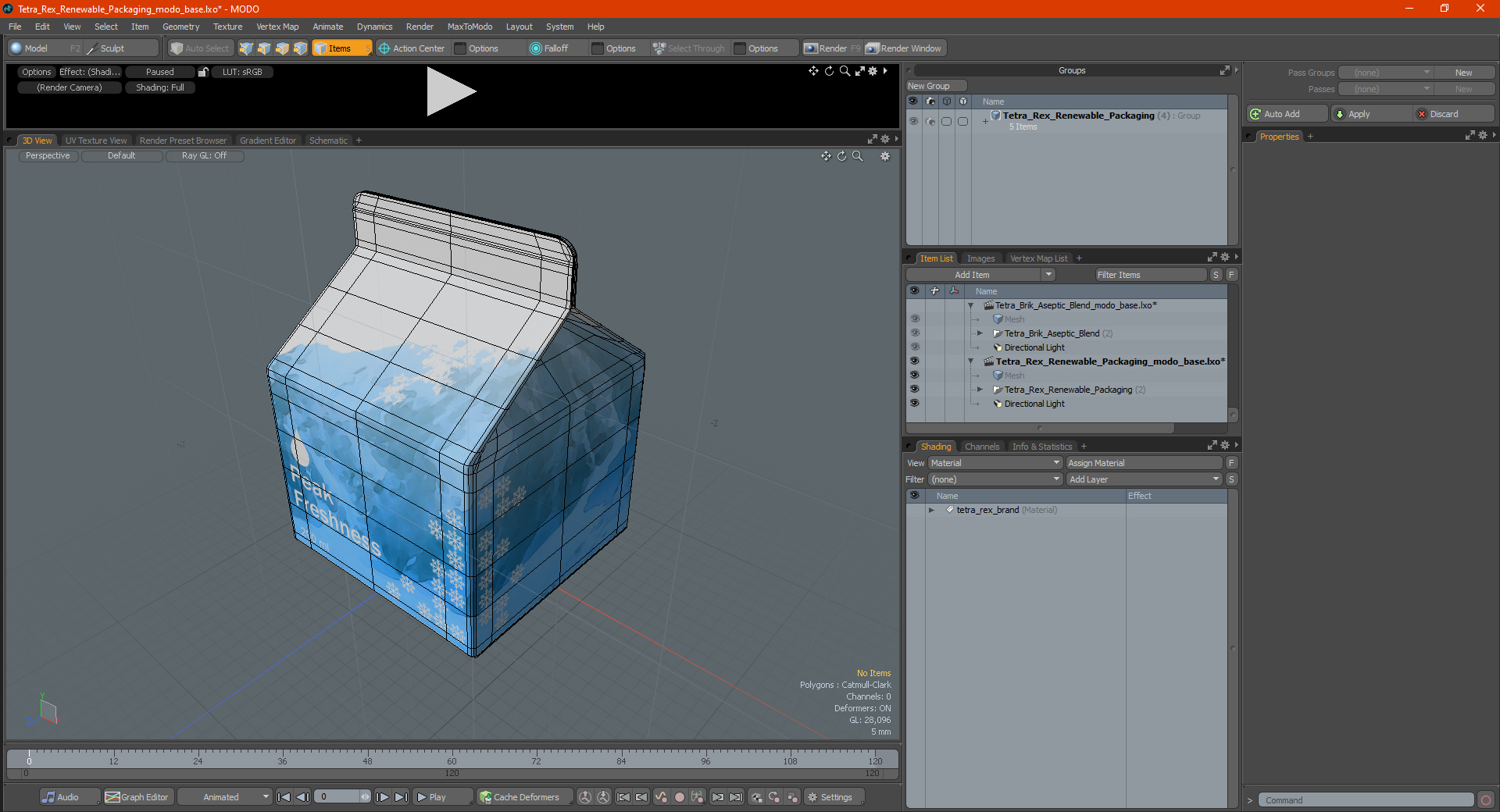Screen dimensions: 1500x812
Task: Open the Graph Editor
Action: tap(137, 797)
